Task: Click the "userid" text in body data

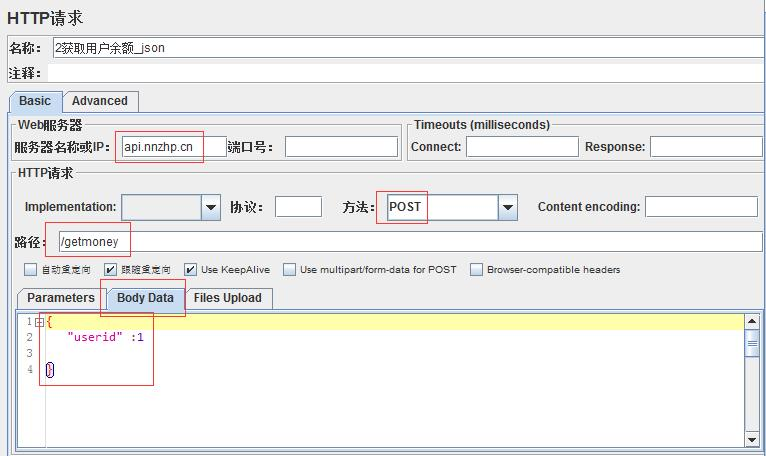Action: 95,337
